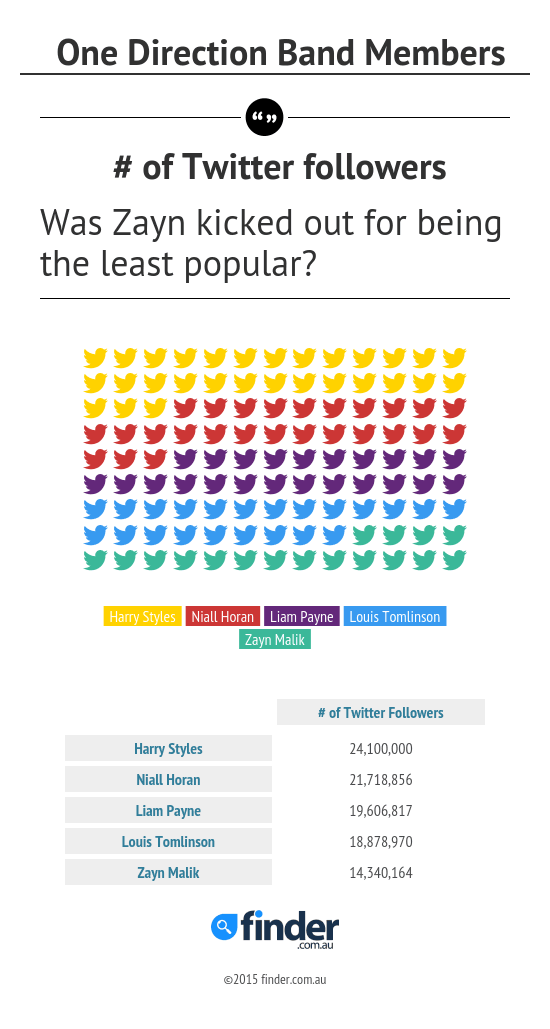
Task: Select the Zayn Malik green legend label
Action: [x=274, y=639]
